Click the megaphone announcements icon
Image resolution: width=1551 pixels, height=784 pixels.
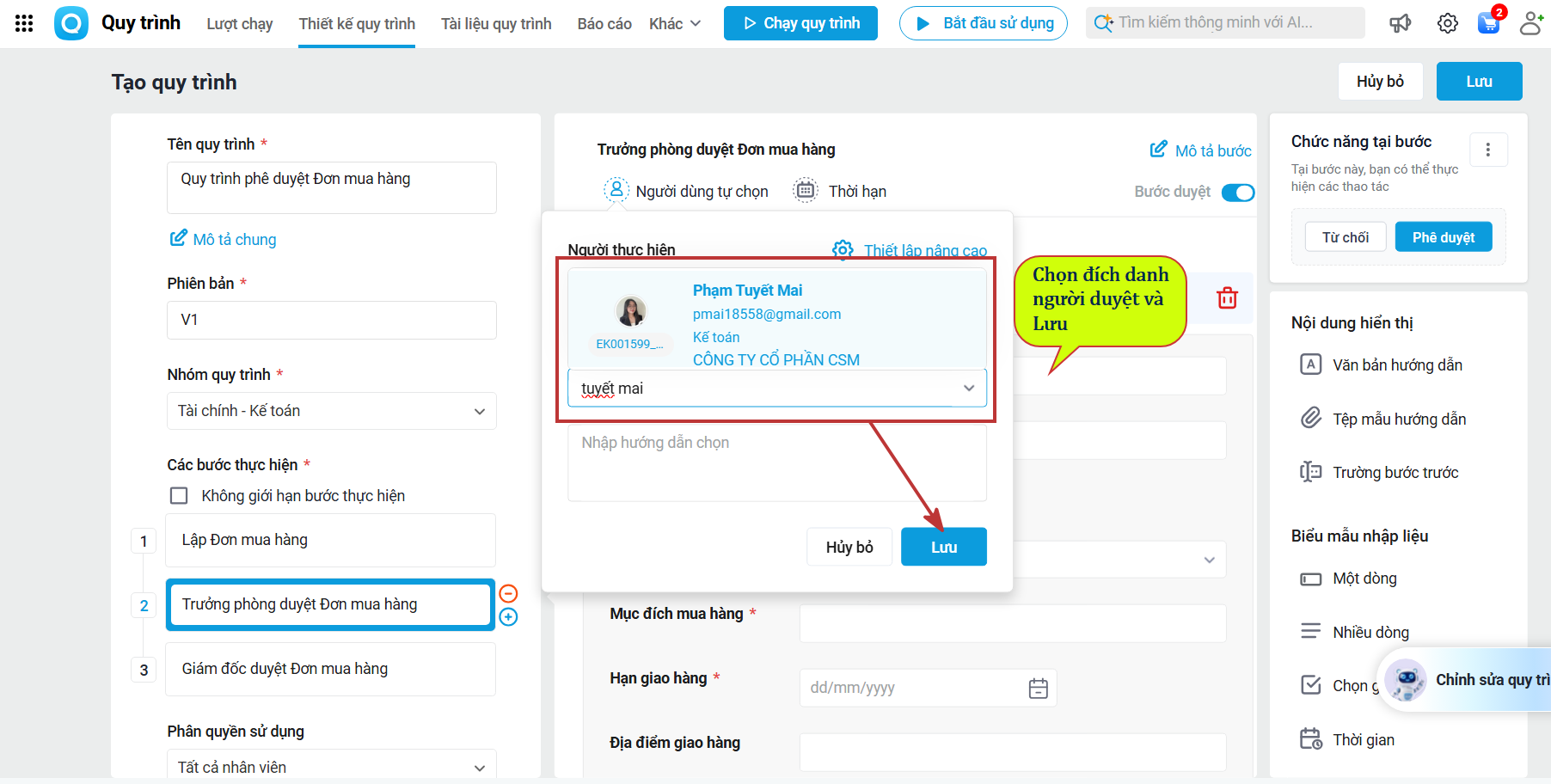(1401, 23)
